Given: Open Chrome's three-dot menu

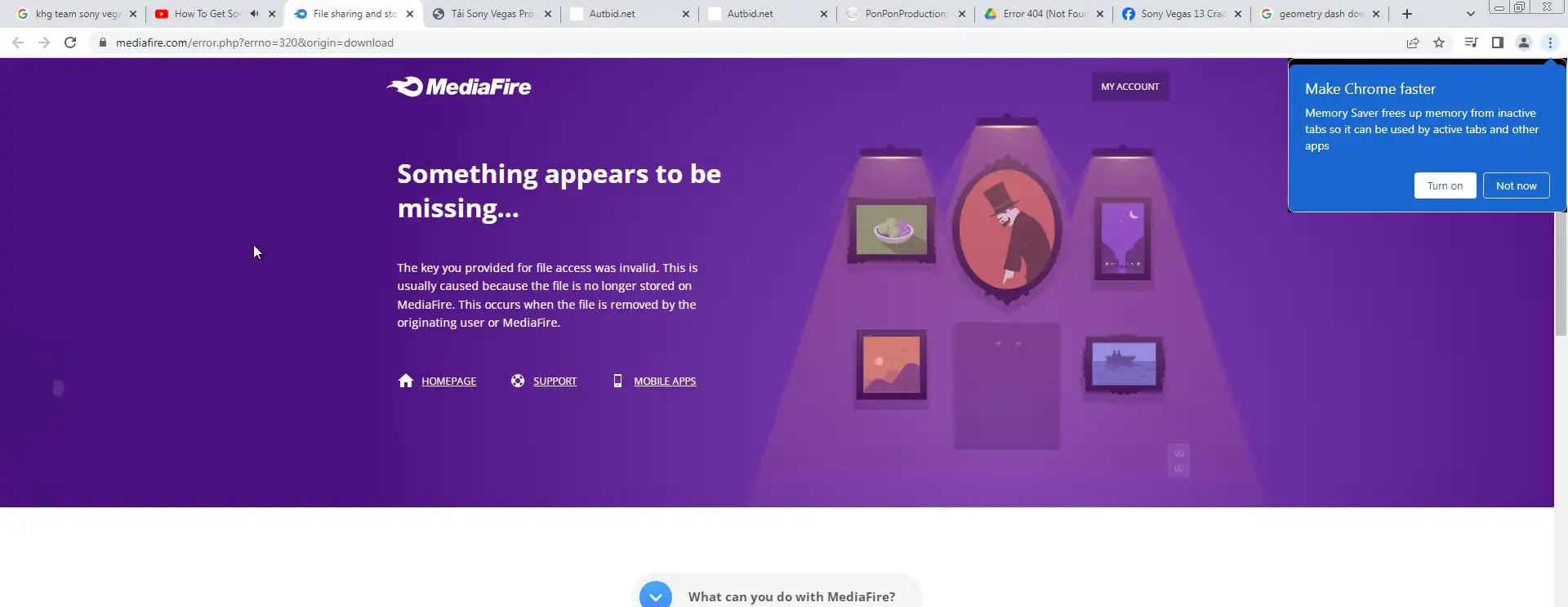Looking at the screenshot, I should (1550, 42).
